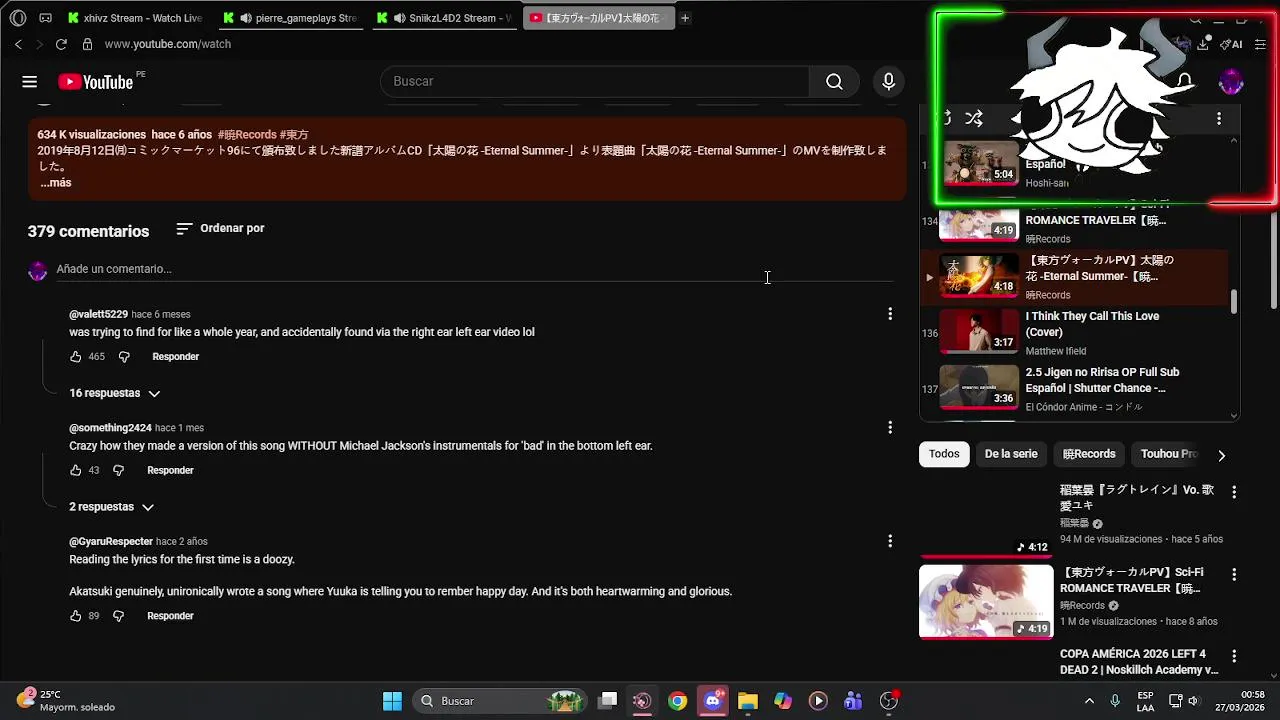Open Google Chrome from the taskbar
The height and width of the screenshot is (720, 1280).
click(x=678, y=701)
